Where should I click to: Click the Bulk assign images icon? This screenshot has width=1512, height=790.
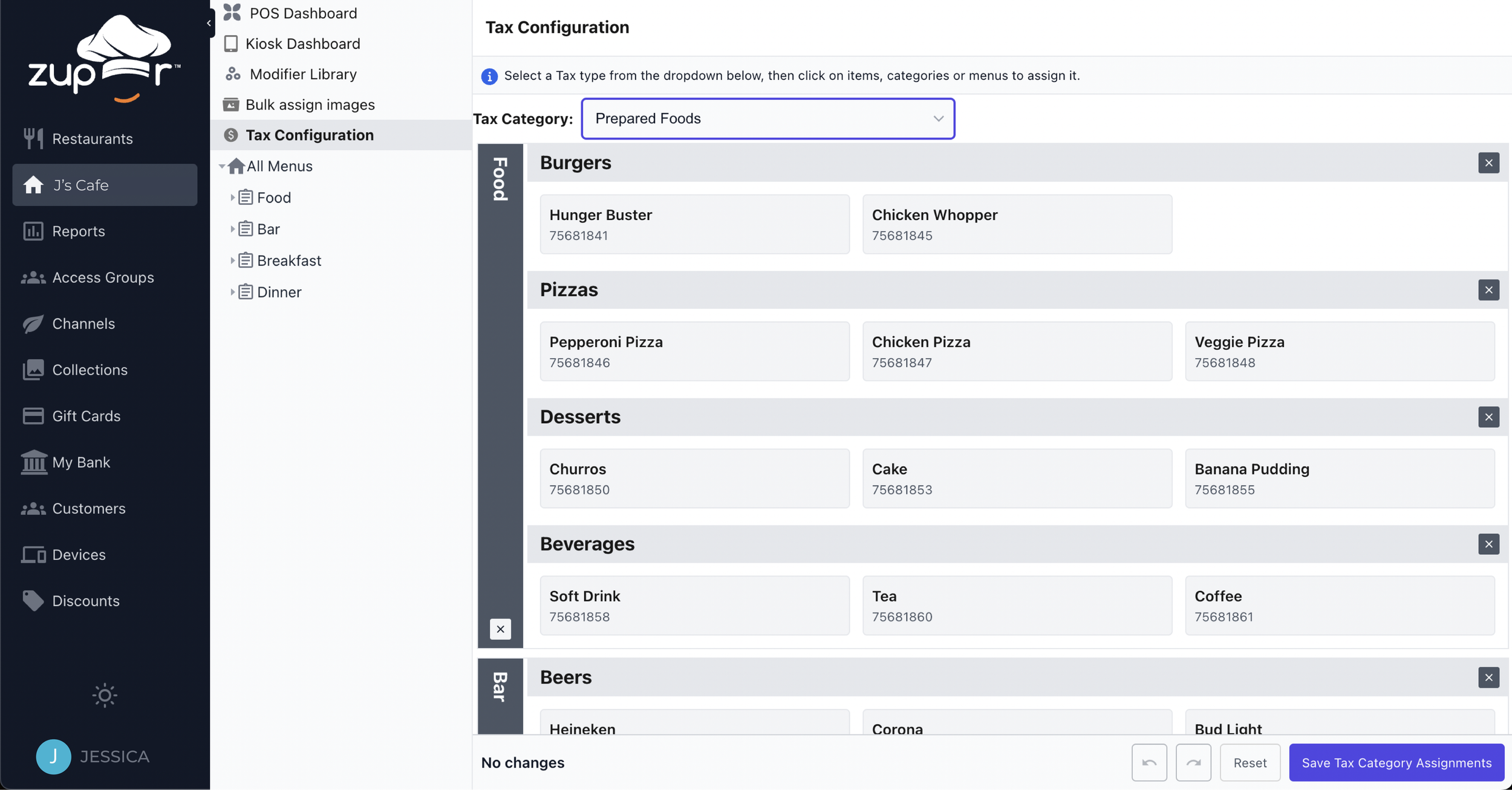[231, 105]
